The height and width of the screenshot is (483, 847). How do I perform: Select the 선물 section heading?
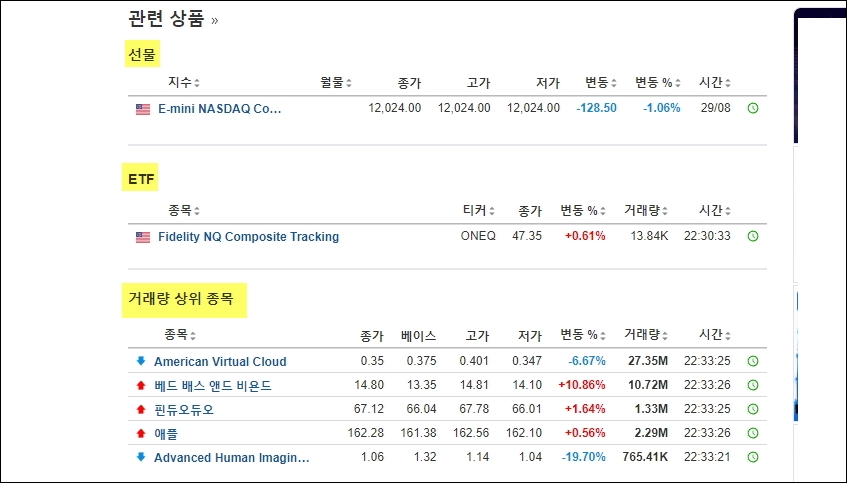(142, 54)
